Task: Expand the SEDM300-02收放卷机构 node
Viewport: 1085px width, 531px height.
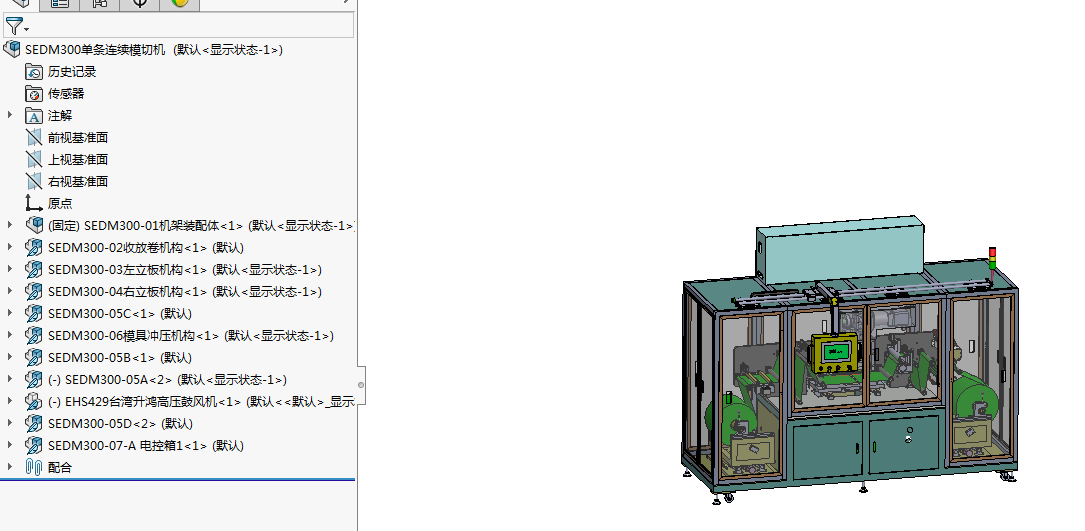Action: pos(10,247)
